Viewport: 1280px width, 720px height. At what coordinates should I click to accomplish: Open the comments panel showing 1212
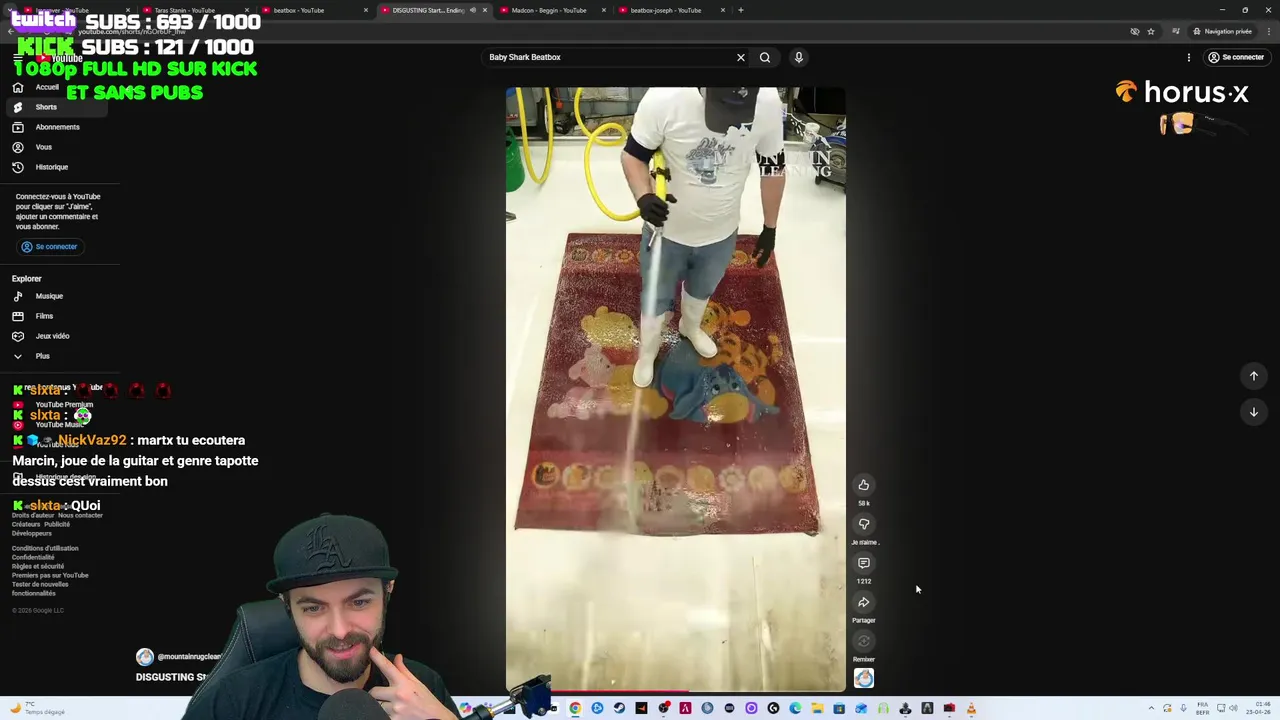point(864,563)
